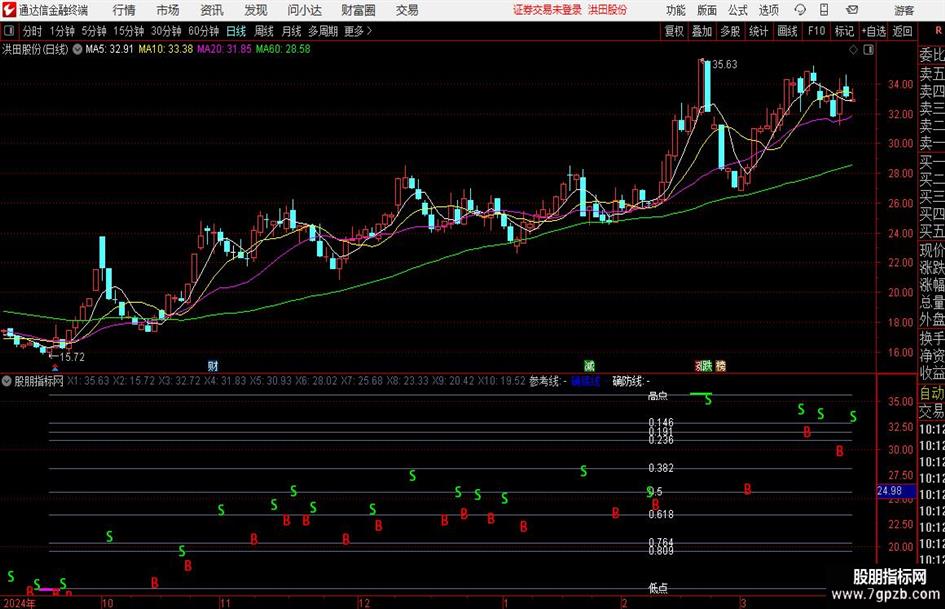945x609 pixels.
Task: Click the 统计 statistics button
Action: point(758,31)
